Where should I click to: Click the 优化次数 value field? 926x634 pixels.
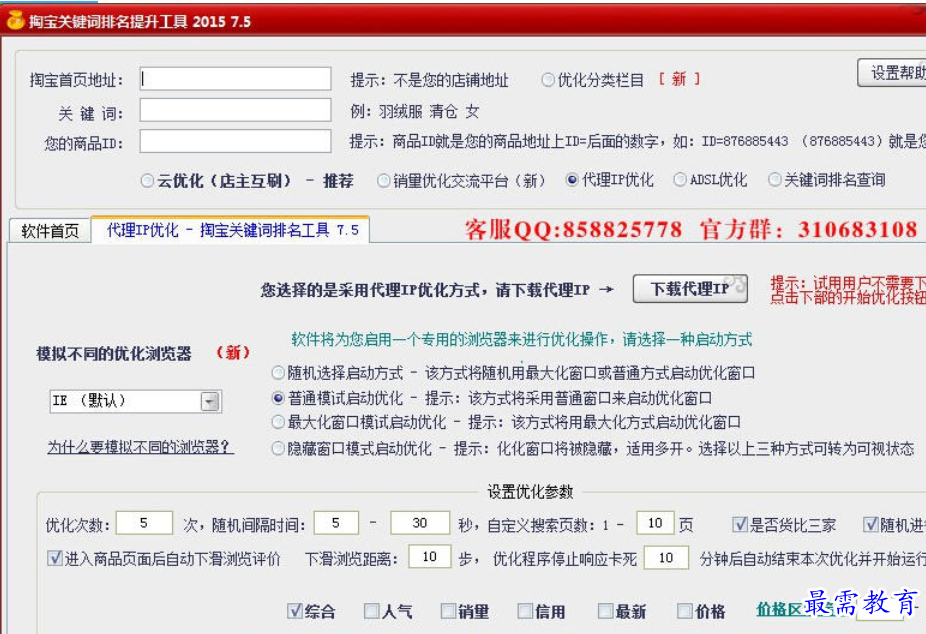(x=144, y=523)
